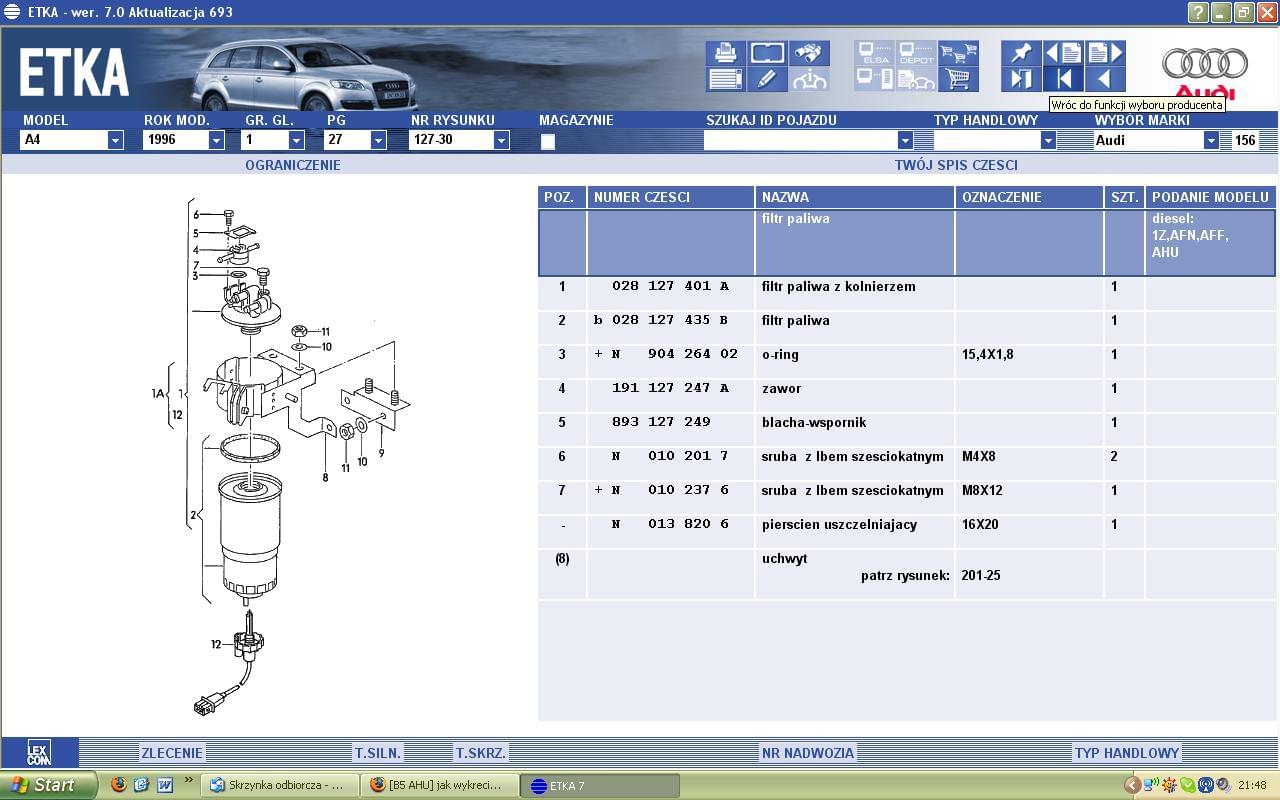This screenshot has width=1280, height=800.
Task: Click the Windows Start button
Action: pyautogui.click(x=48, y=785)
